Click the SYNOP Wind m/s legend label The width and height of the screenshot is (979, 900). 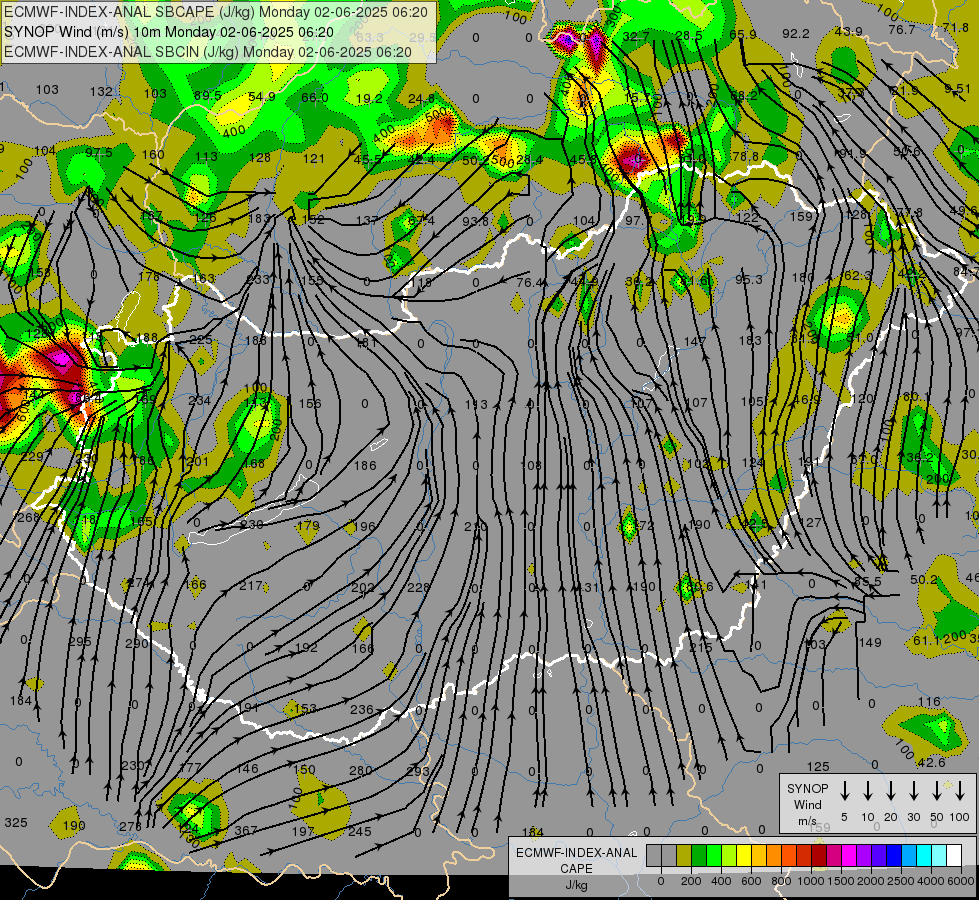(807, 804)
